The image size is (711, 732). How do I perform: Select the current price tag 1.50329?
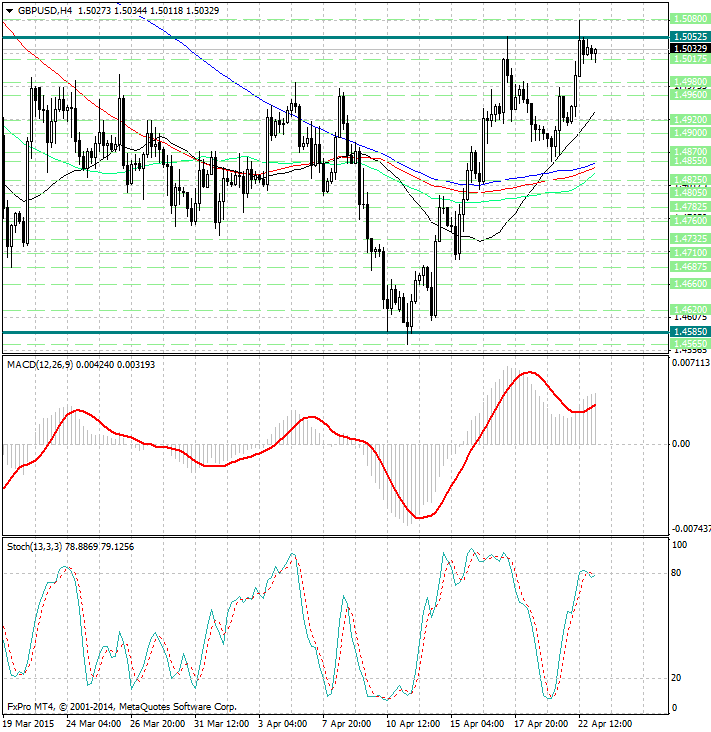pyautogui.click(x=690, y=48)
